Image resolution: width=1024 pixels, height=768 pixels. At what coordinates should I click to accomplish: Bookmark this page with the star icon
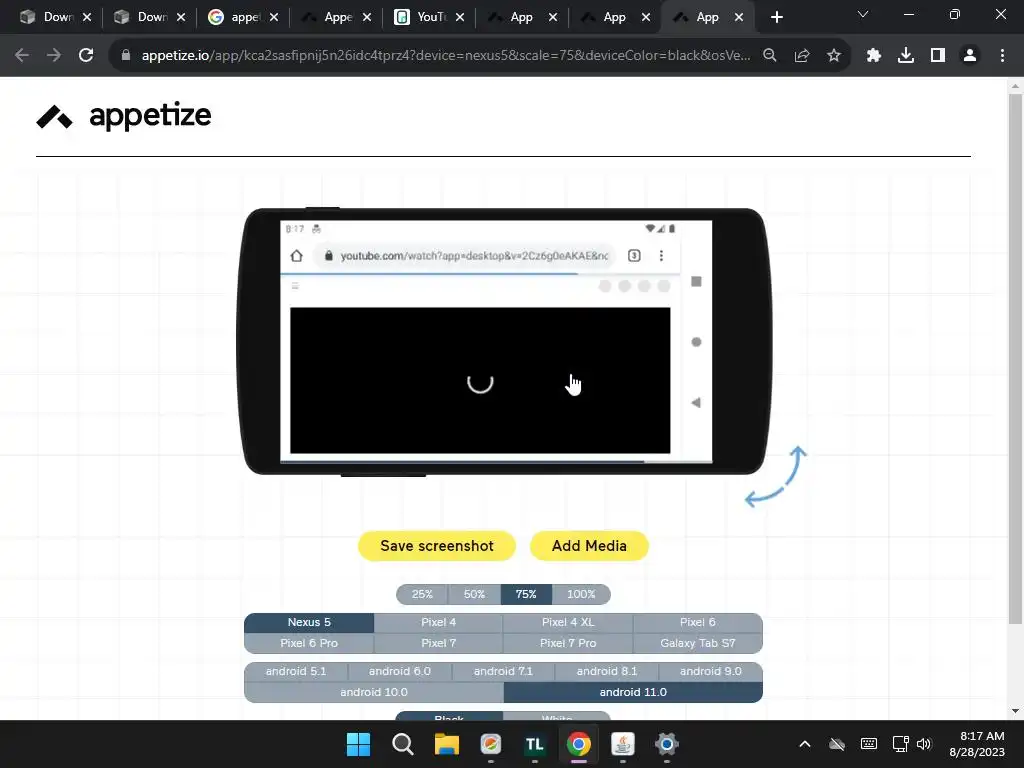(834, 56)
